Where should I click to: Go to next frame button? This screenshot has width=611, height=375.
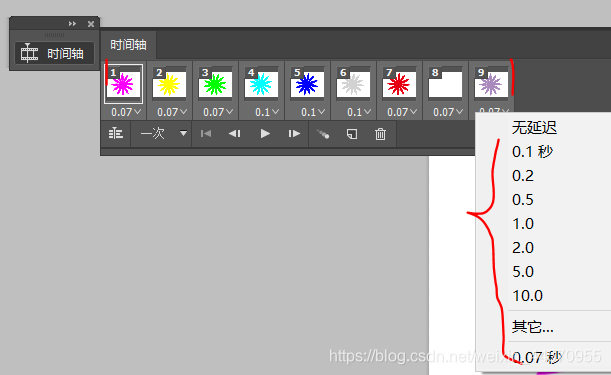tap(294, 134)
